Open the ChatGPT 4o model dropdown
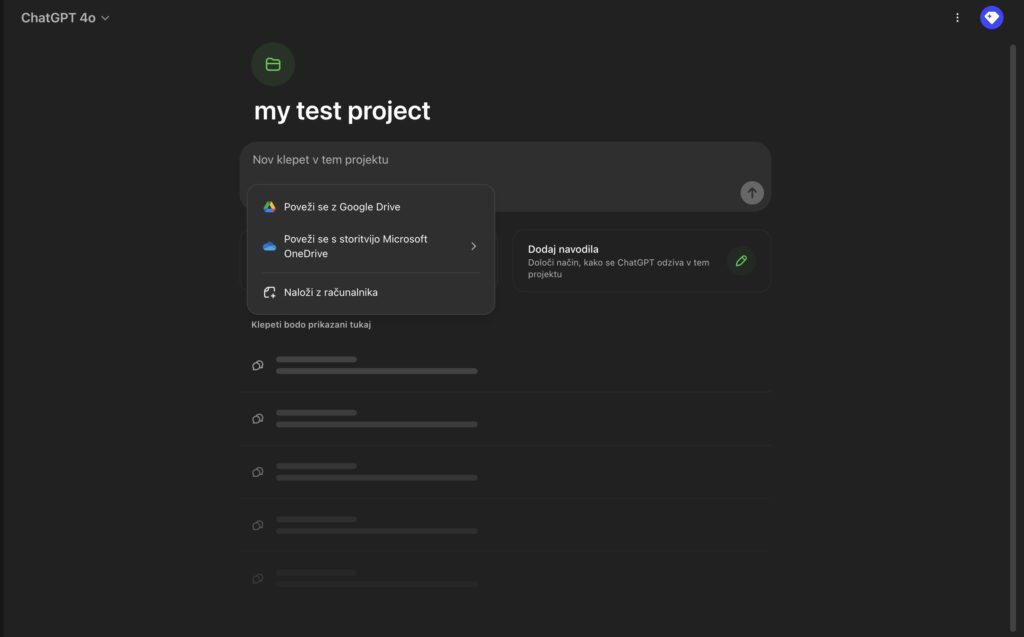The image size is (1024, 637). point(65,18)
